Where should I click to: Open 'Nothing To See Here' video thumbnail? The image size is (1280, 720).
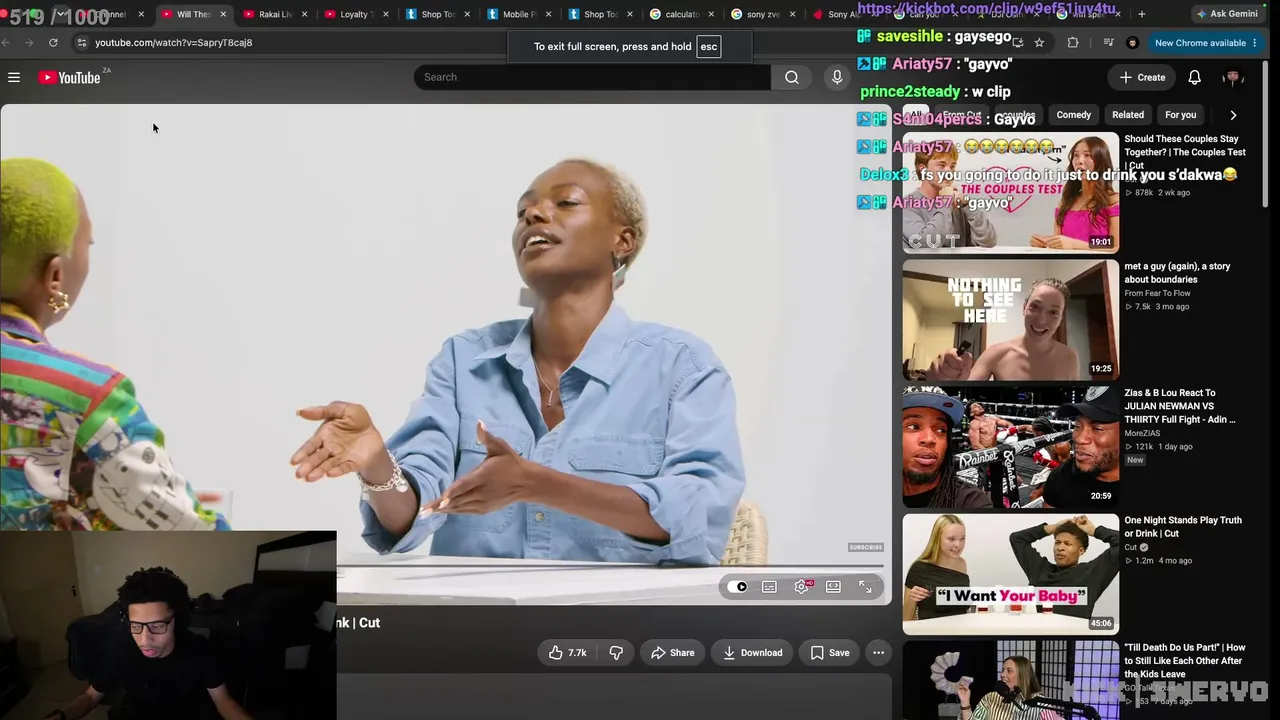point(1010,320)
